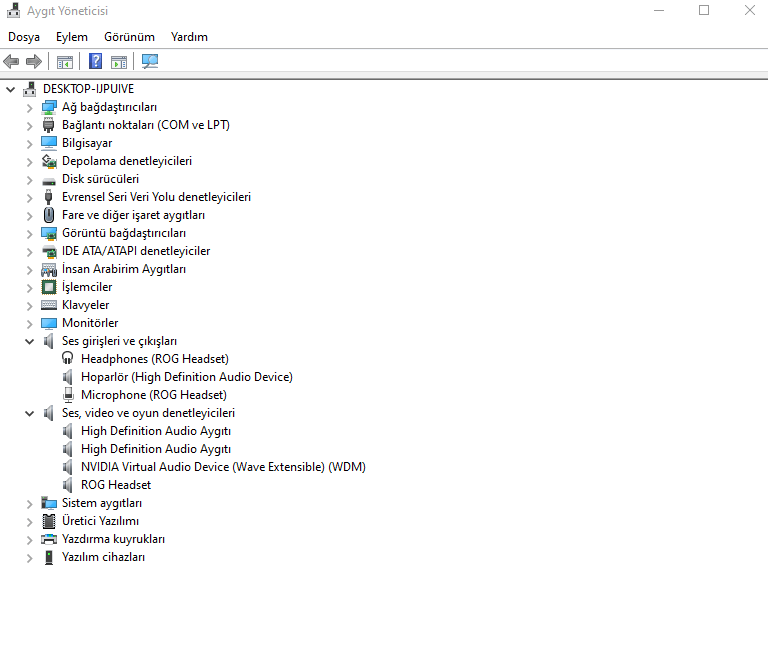The image size is (768, 647).
Task: Click the show/hide console tree toolbar icon
Action: (x=65, y=62)
